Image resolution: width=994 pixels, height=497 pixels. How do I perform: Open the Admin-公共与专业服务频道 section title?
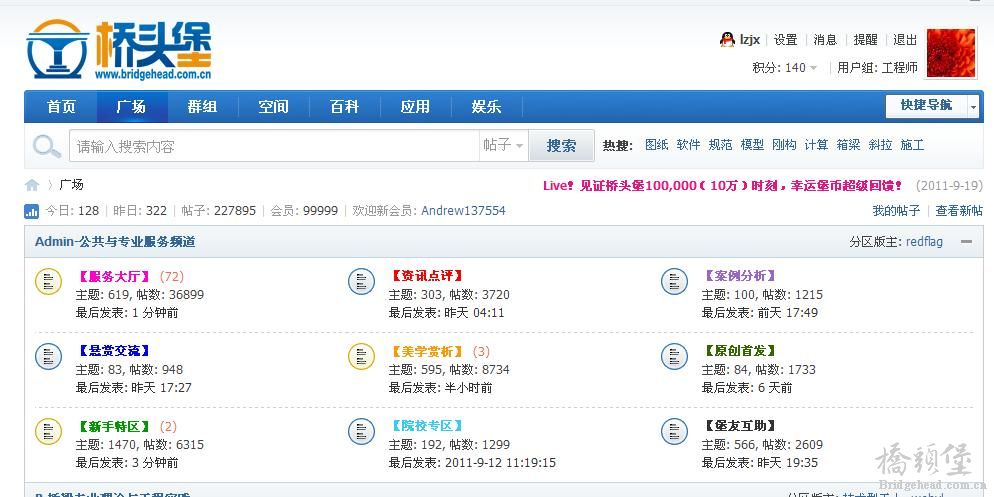[x=115, y=242]
